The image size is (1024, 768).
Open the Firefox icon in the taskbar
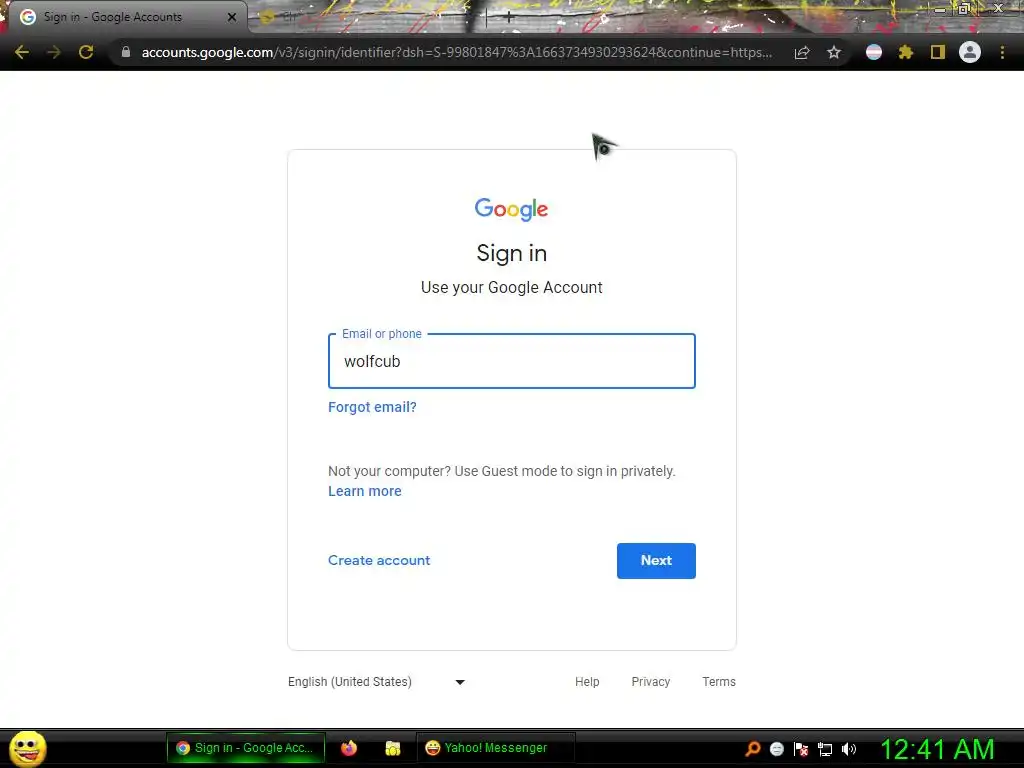point(349,748)
